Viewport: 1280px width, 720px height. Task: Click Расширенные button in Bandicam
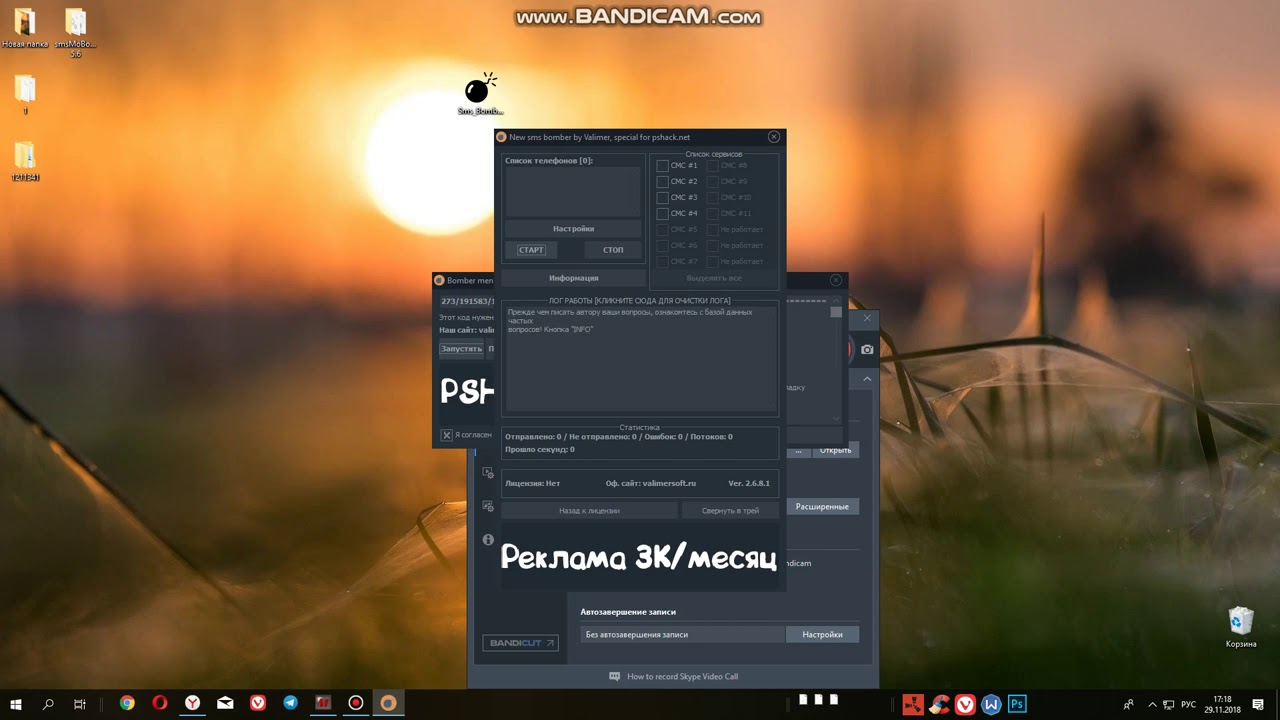coord(822,507)
